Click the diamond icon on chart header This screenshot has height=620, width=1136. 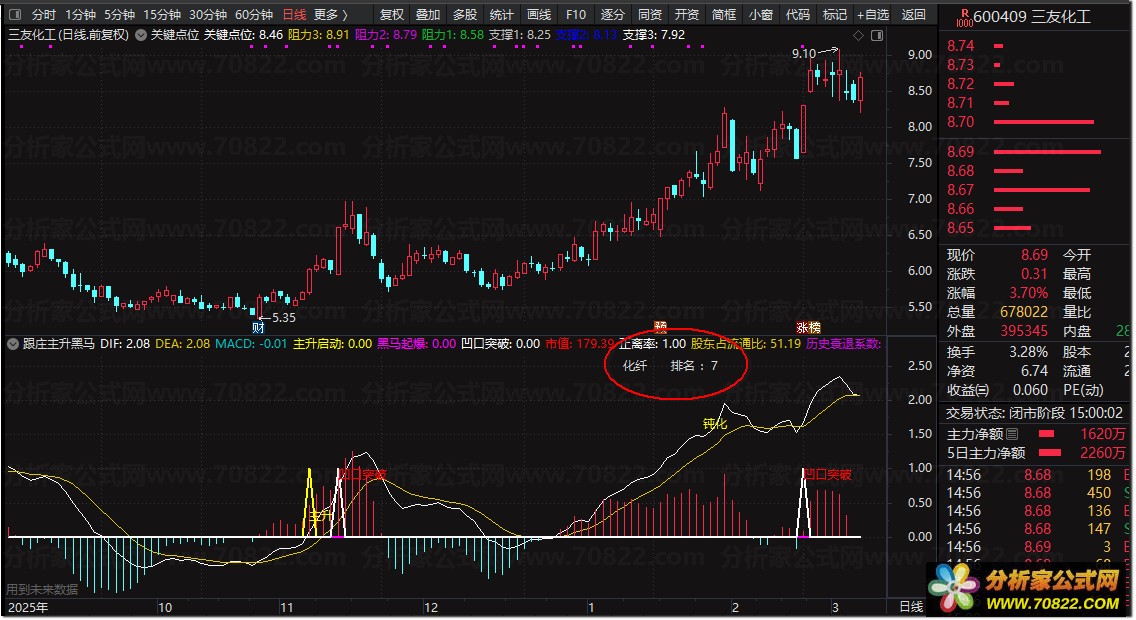859,35
